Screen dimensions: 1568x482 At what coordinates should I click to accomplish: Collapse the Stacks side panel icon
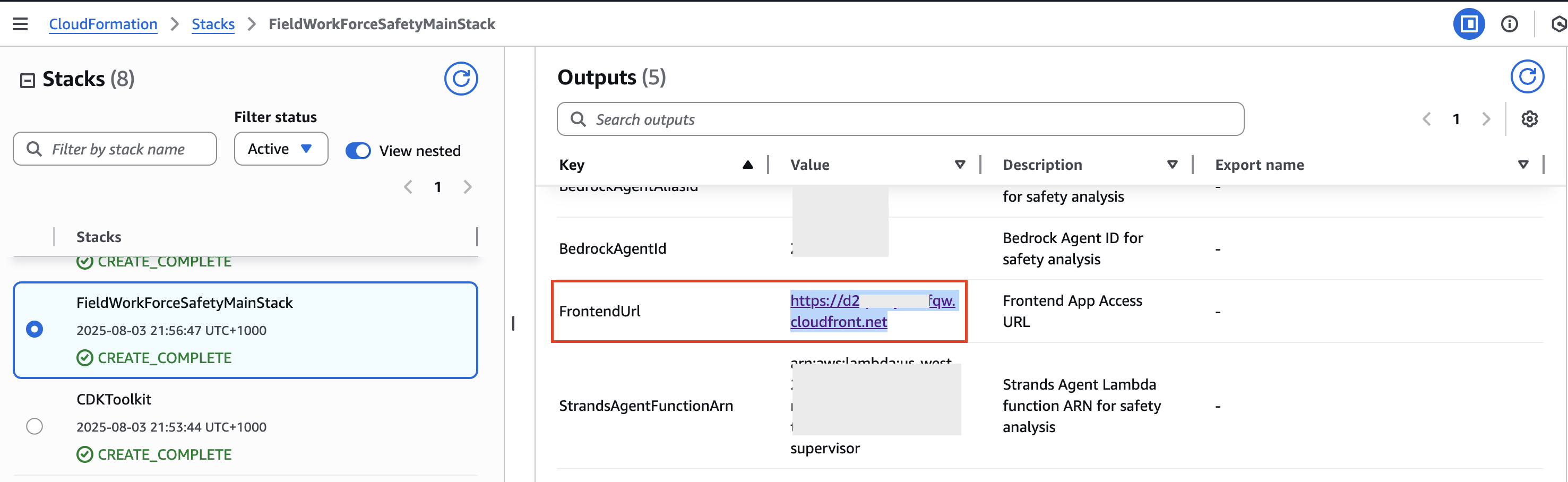click(x=28, y=80)
